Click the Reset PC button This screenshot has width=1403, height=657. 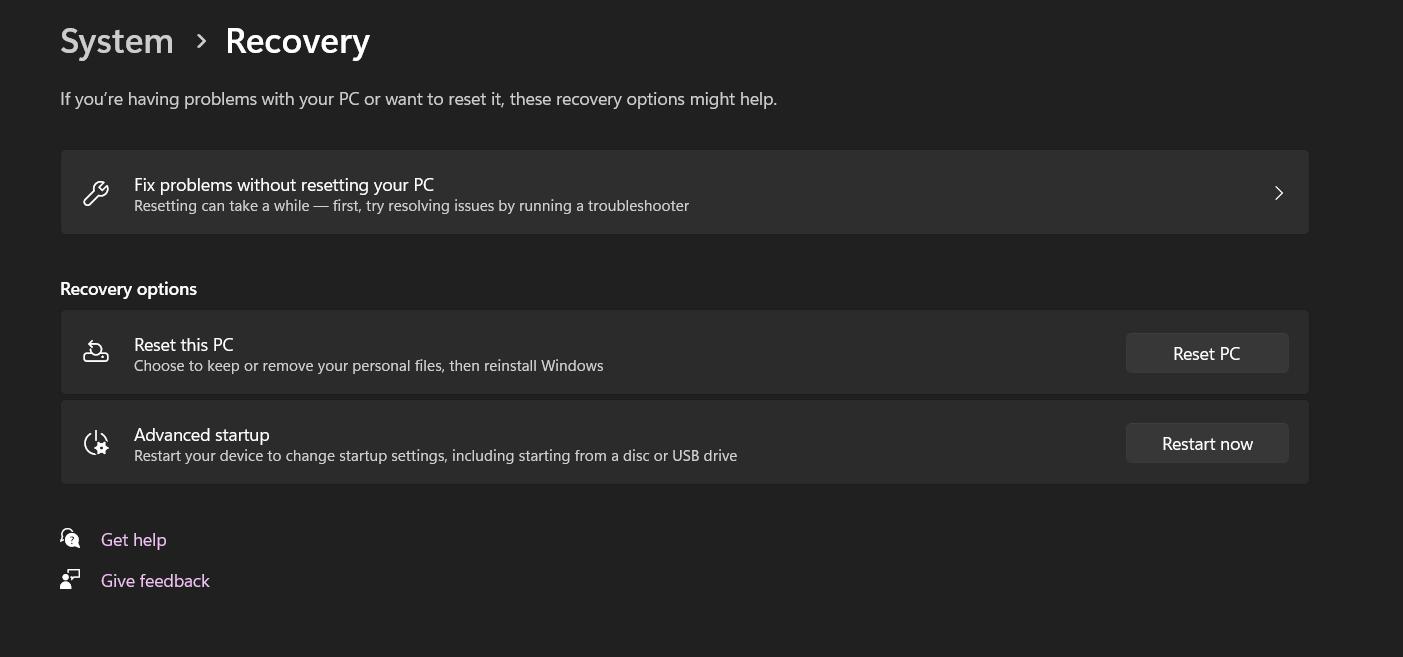coord(1207,353)
